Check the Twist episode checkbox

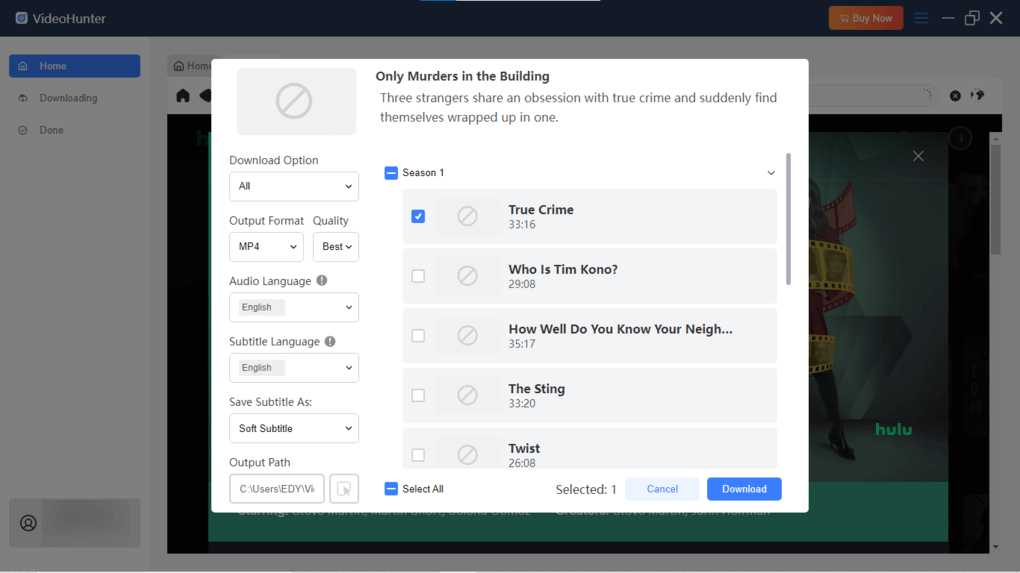pos(418,455)
